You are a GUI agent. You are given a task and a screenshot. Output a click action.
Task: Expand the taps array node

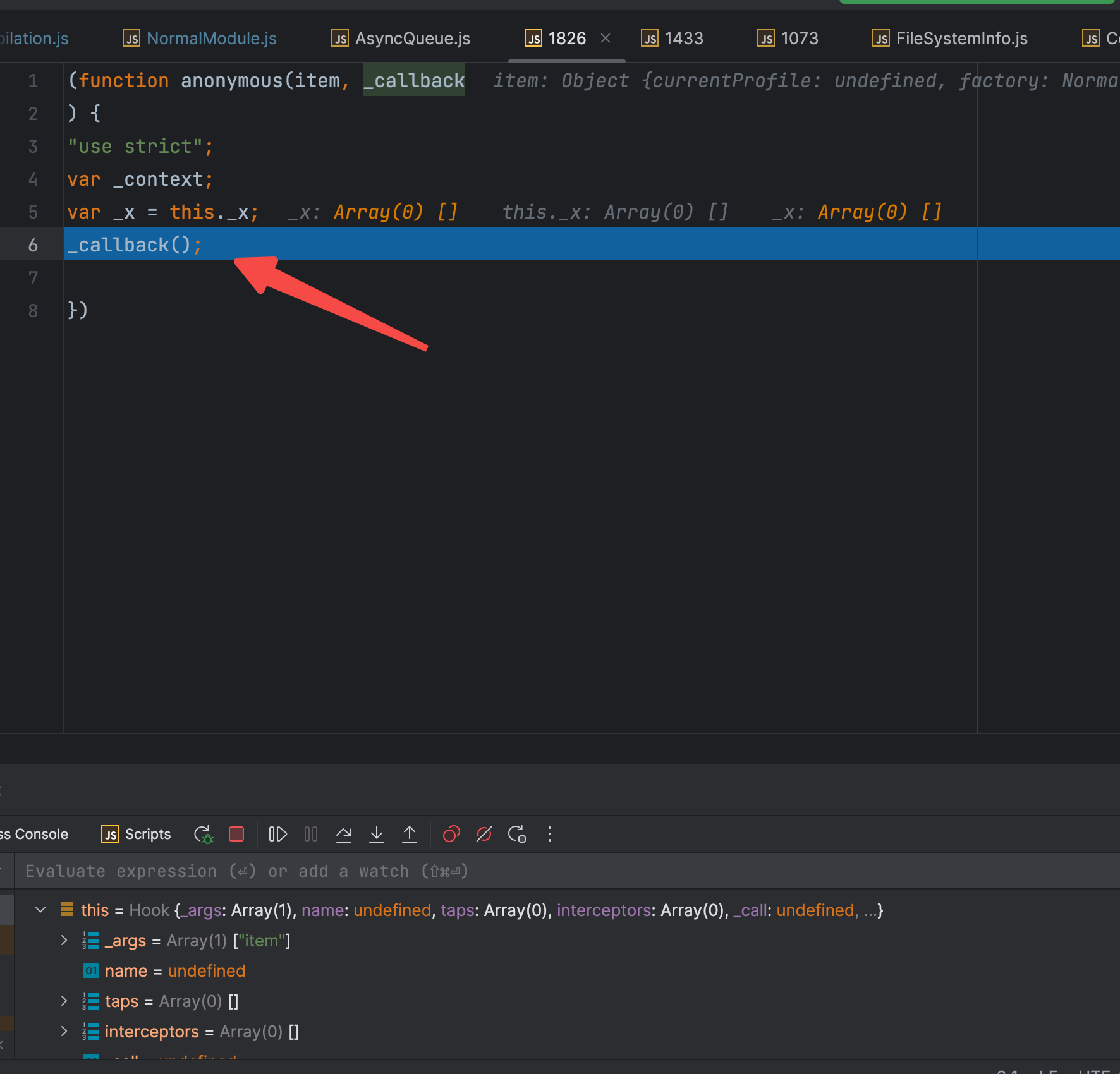[x=64, y=1001]
